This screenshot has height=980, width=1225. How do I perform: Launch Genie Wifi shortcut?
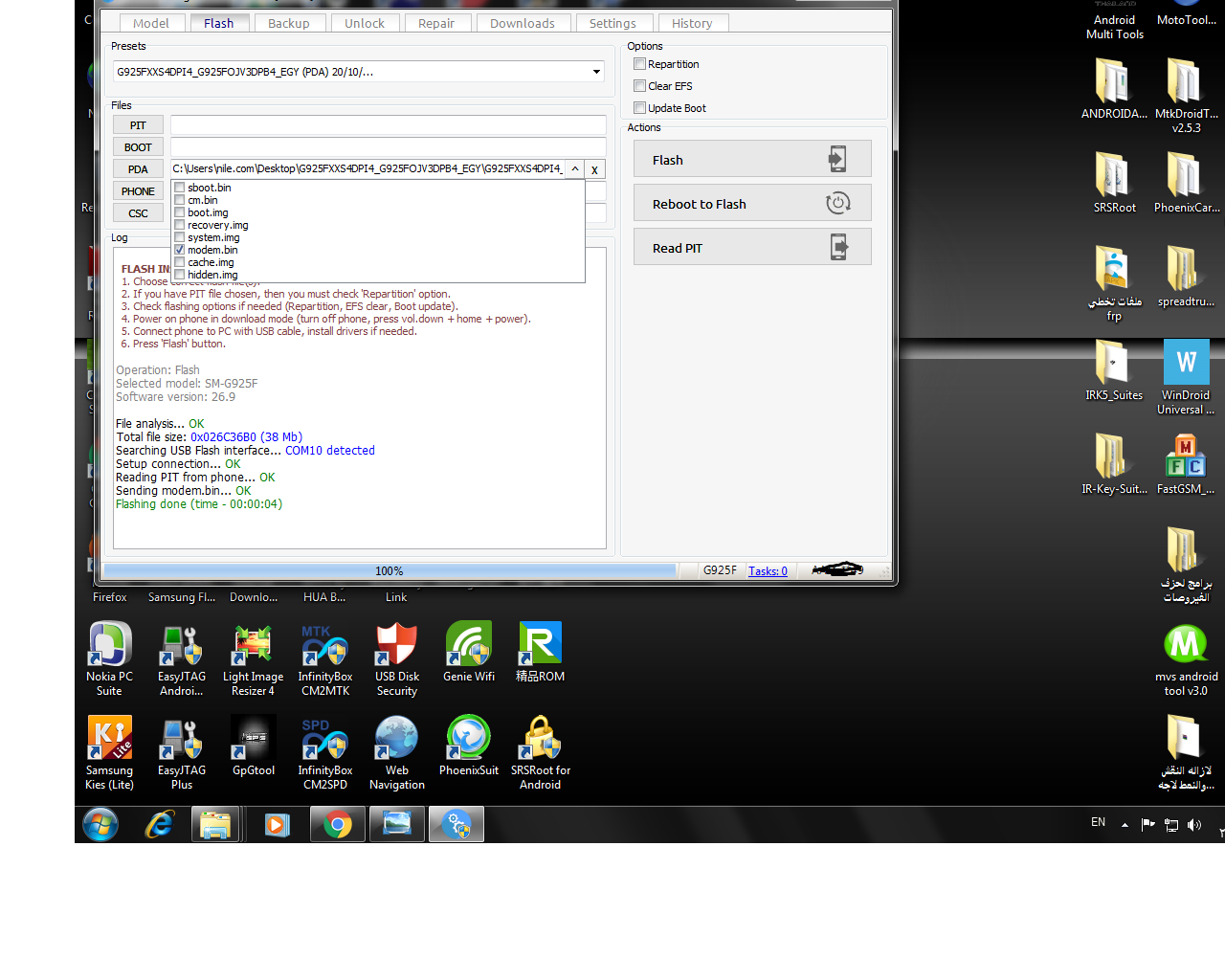[x=469, y=651]
